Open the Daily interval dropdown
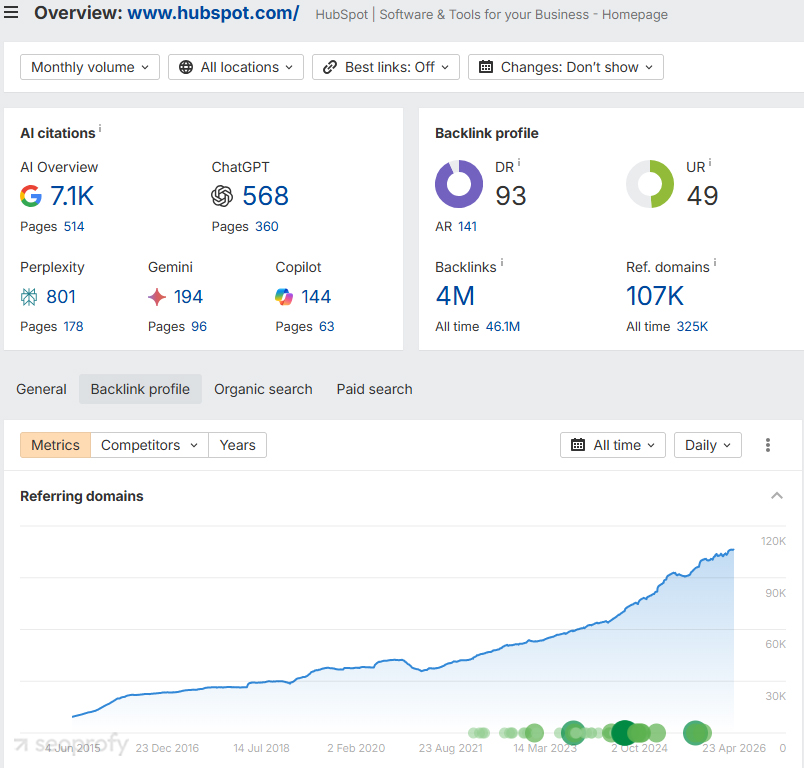This screenshot has width=804, height=768. click(708, 445)
